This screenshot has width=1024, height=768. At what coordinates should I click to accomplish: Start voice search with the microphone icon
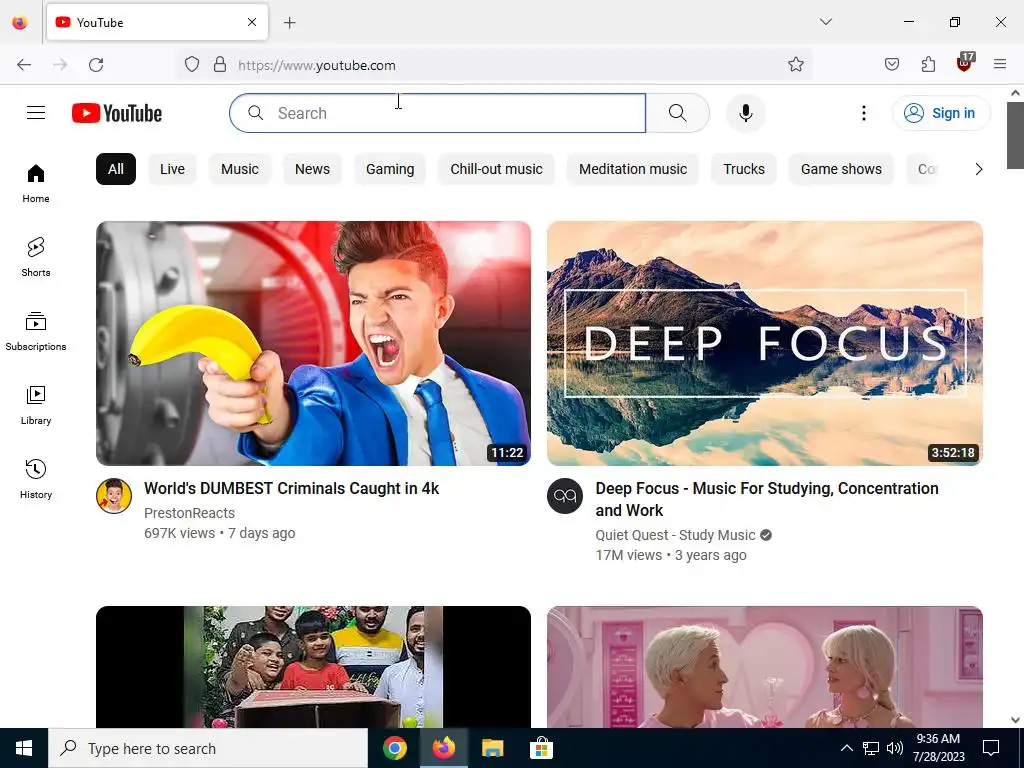point(746,113)
